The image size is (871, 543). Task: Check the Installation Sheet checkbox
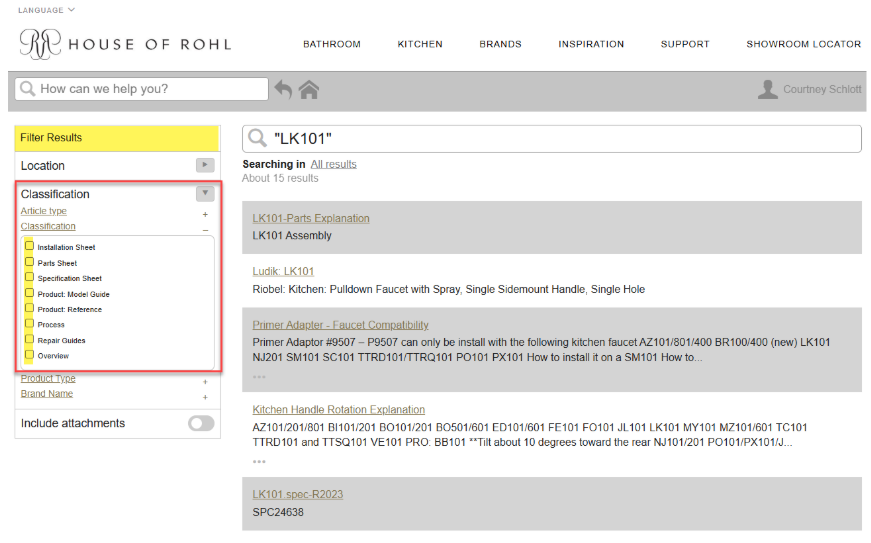(x=30, y=246)
